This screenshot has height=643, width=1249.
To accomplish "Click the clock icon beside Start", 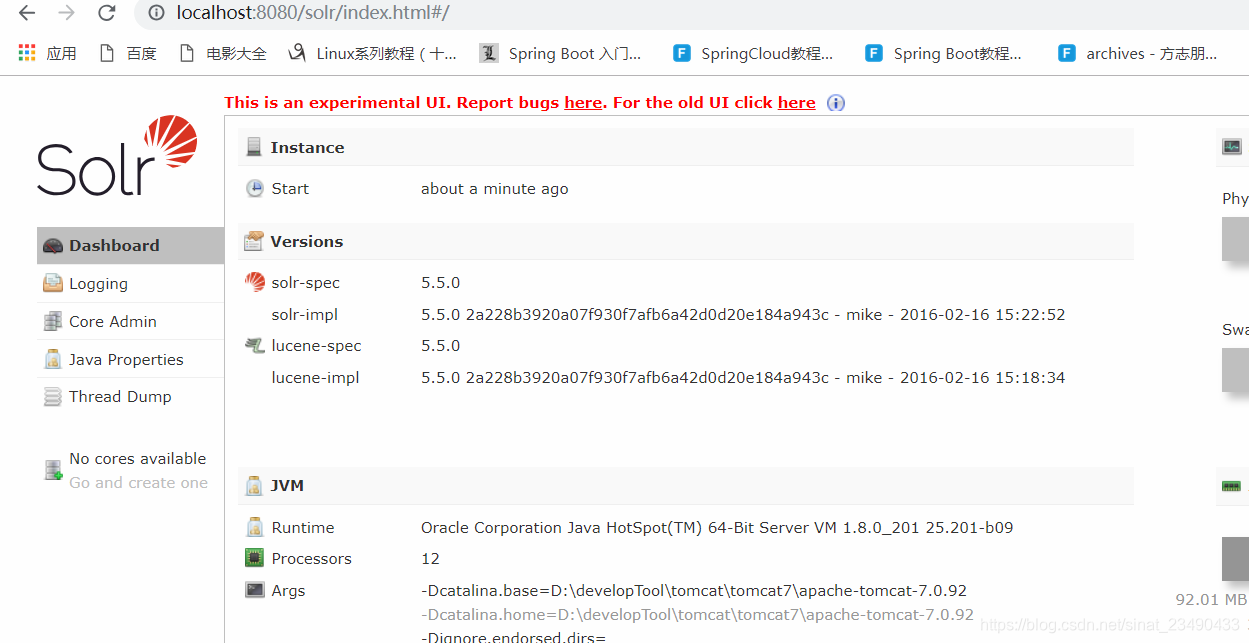I will 255,188.
